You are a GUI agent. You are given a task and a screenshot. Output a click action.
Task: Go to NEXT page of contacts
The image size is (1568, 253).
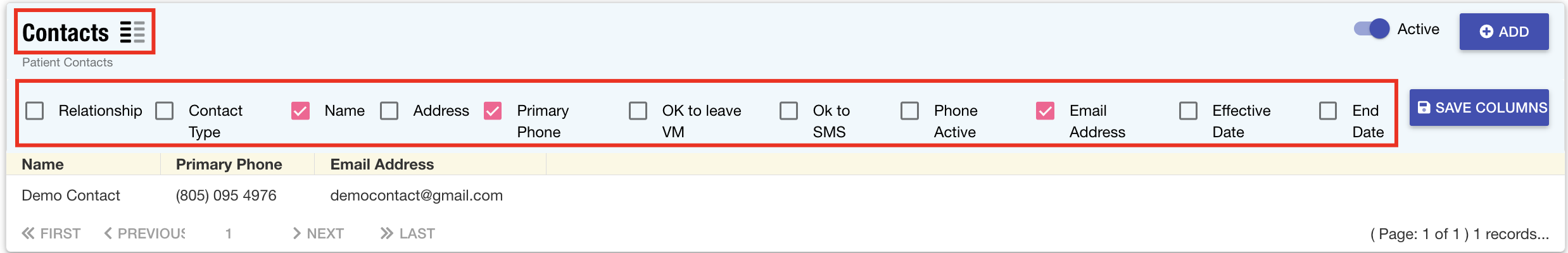coord(318,234)
